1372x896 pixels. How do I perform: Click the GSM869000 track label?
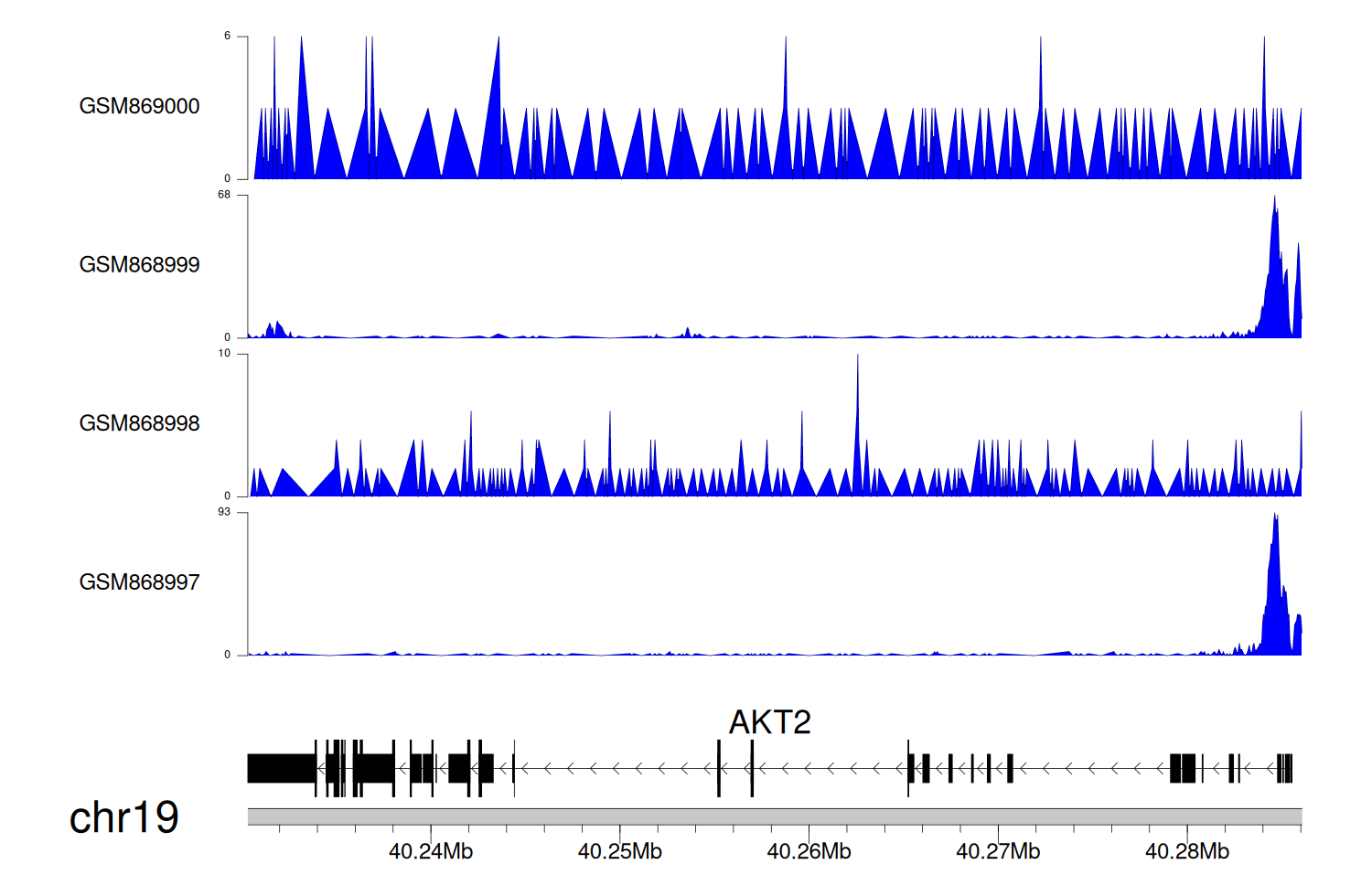[x=139, y=106]
